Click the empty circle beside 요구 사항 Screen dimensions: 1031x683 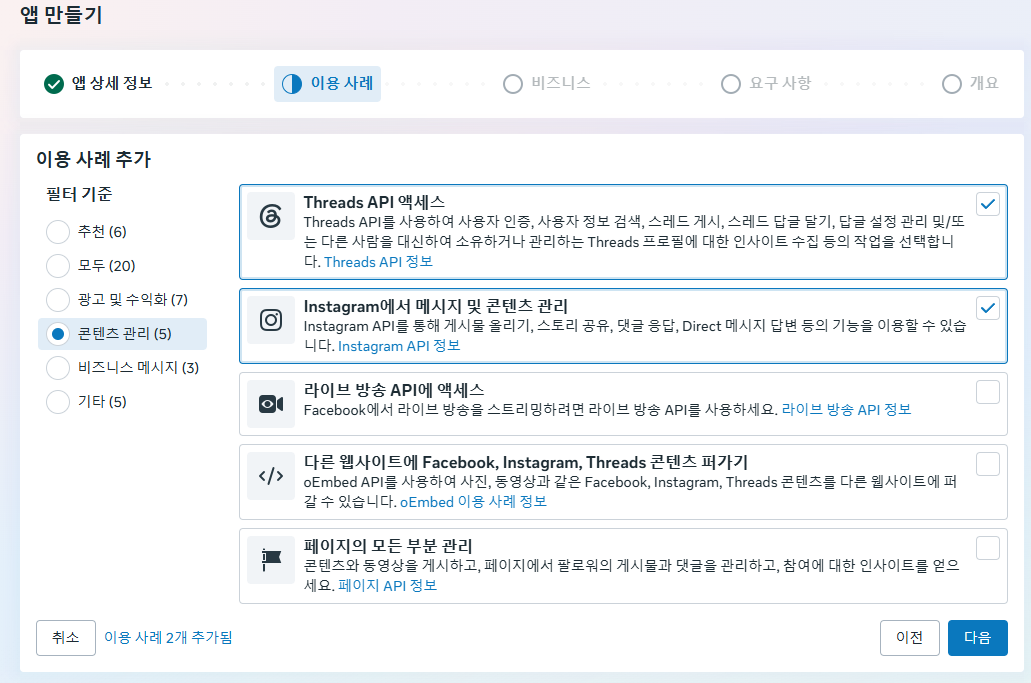(731, 84)
